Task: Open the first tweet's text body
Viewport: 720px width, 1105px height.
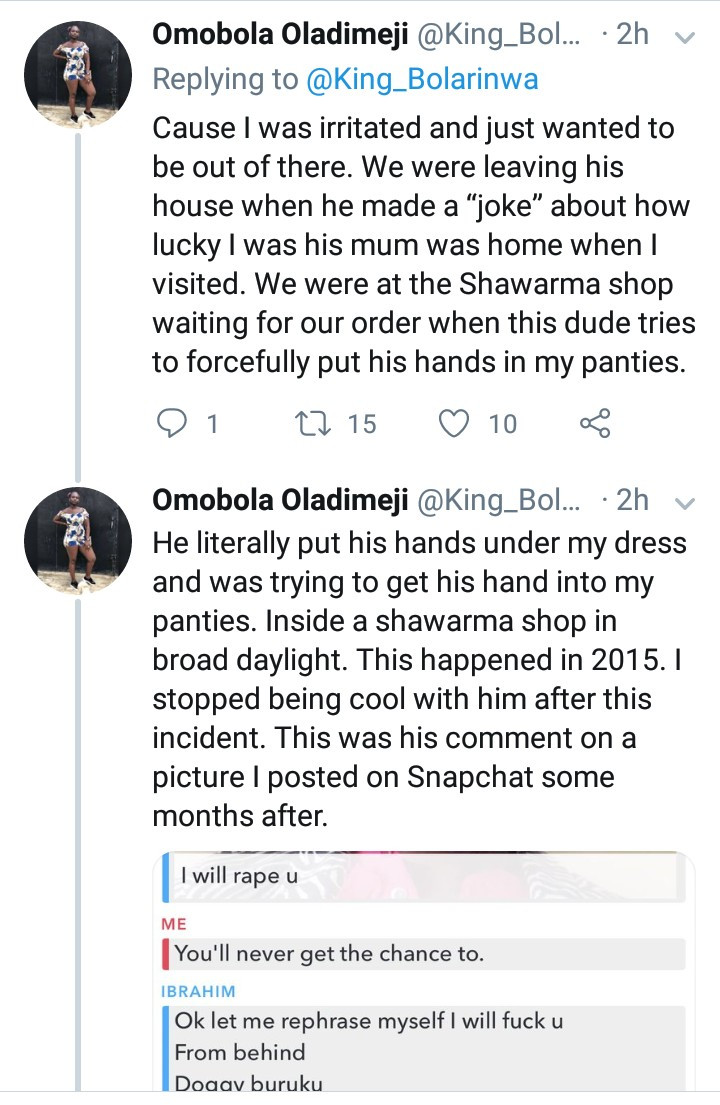Action: pos(420,245)
